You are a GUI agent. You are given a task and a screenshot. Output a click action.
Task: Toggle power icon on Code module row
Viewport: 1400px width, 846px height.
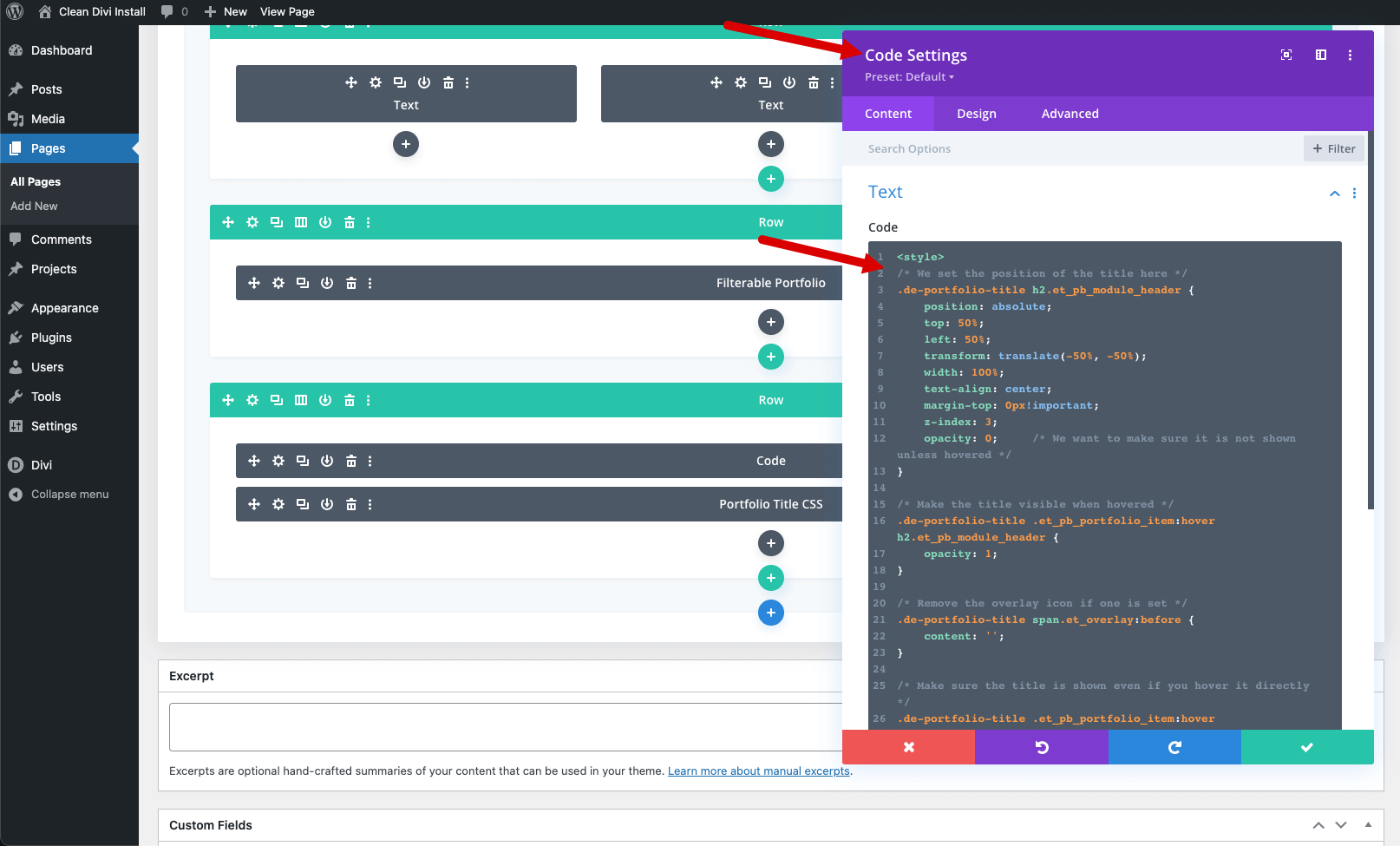pyautogui.click(x=325, y=400)
